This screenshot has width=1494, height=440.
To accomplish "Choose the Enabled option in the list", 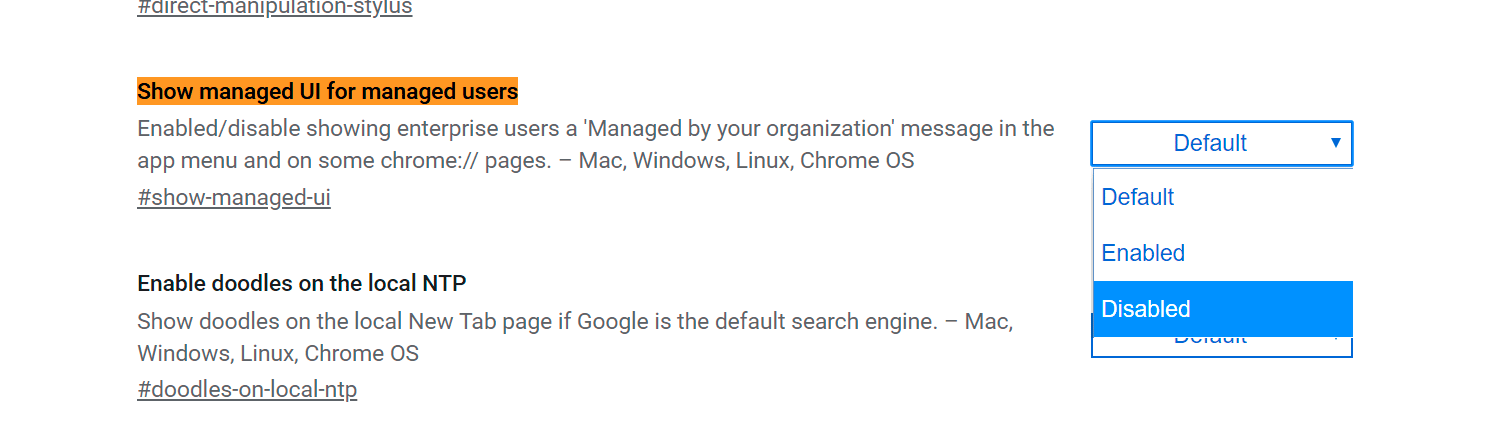I will pyautogui.click(x=1222, y=253).
